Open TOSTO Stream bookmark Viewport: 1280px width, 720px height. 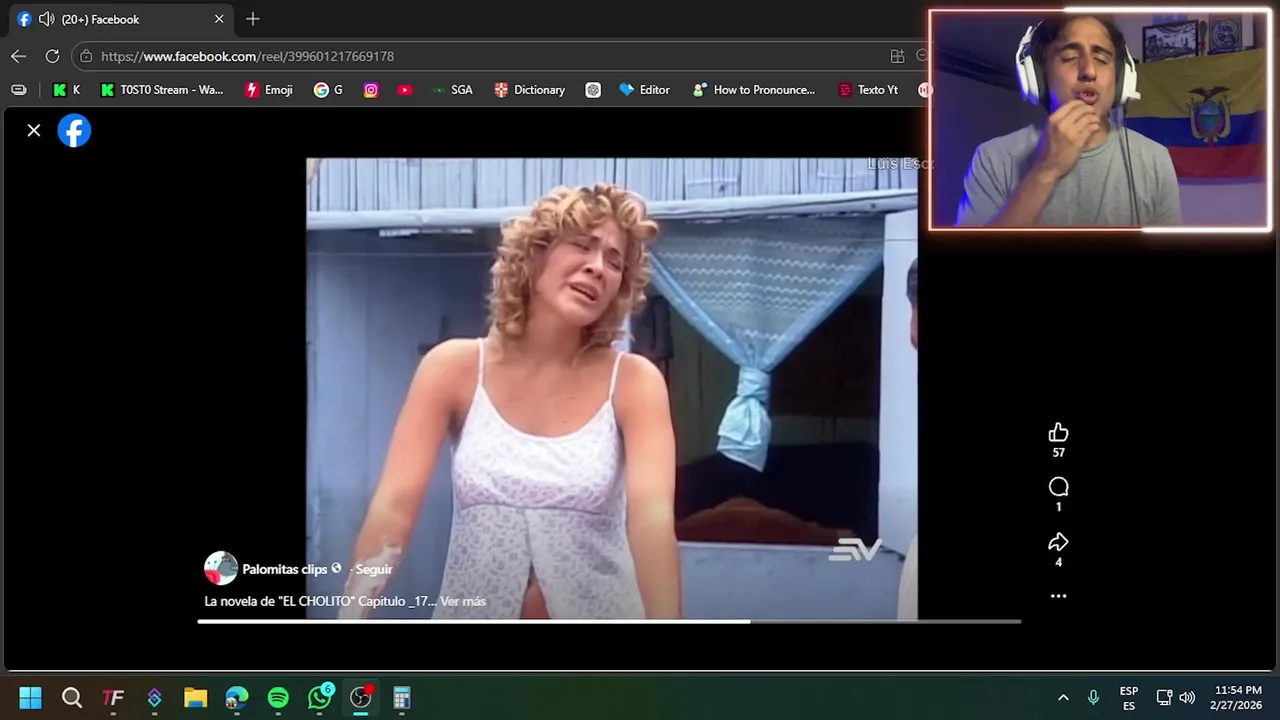tap(161, 89)
